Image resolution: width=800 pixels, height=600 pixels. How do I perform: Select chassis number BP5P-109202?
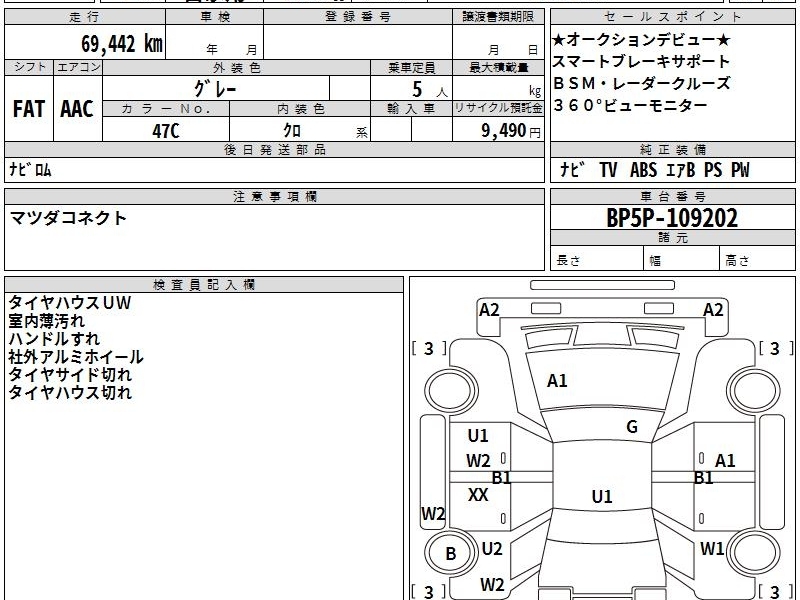click(x=672, y=218)
